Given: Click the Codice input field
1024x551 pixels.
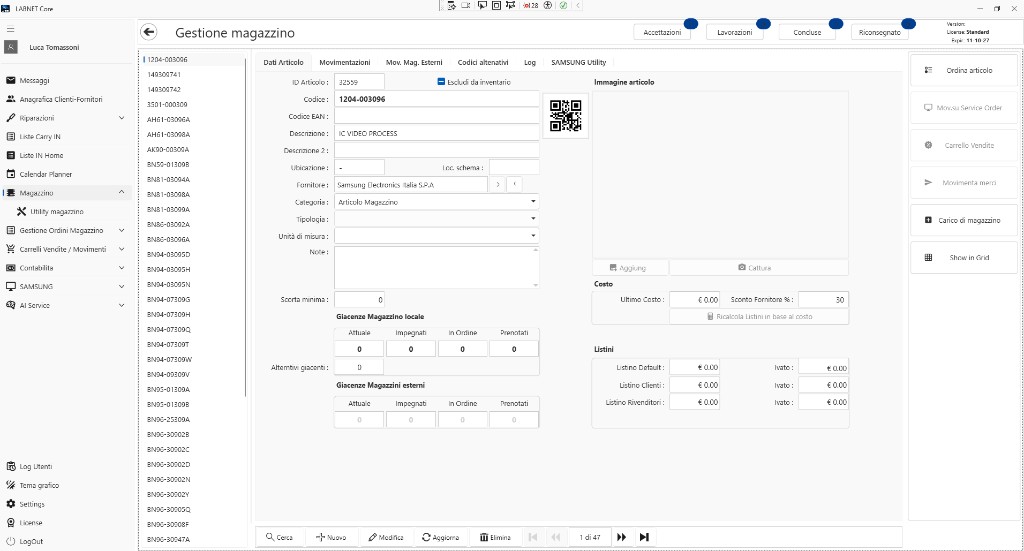Looking at the screenshot, I should tap(437, 99).
